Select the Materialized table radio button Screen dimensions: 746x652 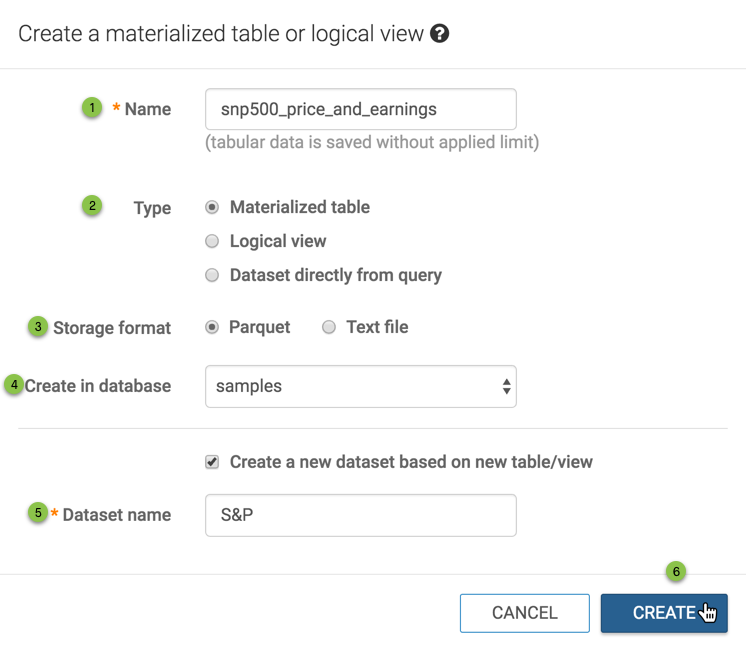click(212, 208)
